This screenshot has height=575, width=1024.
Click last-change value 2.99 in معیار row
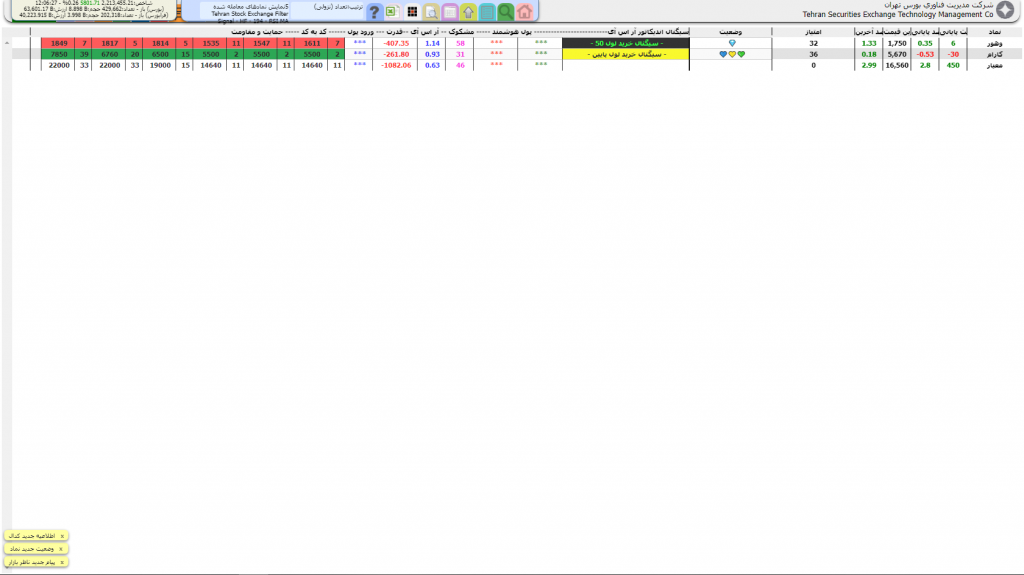(869, 65)
